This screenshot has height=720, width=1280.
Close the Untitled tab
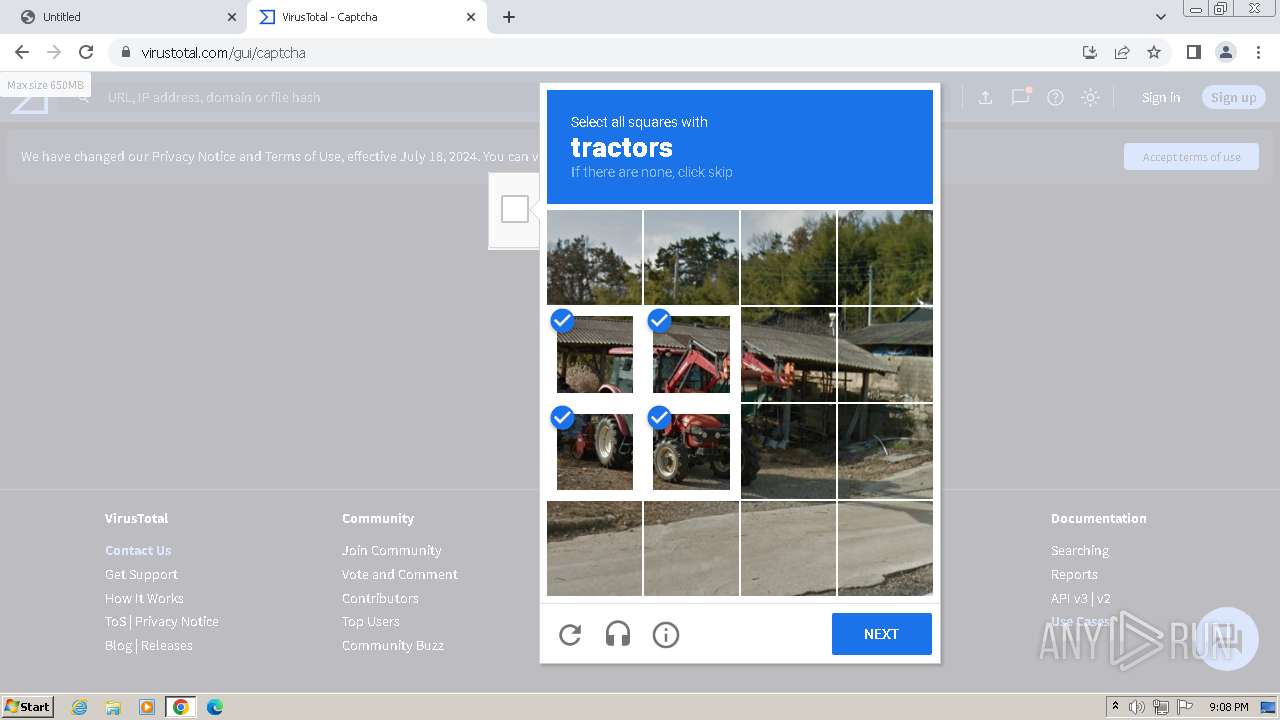point(232,17)
